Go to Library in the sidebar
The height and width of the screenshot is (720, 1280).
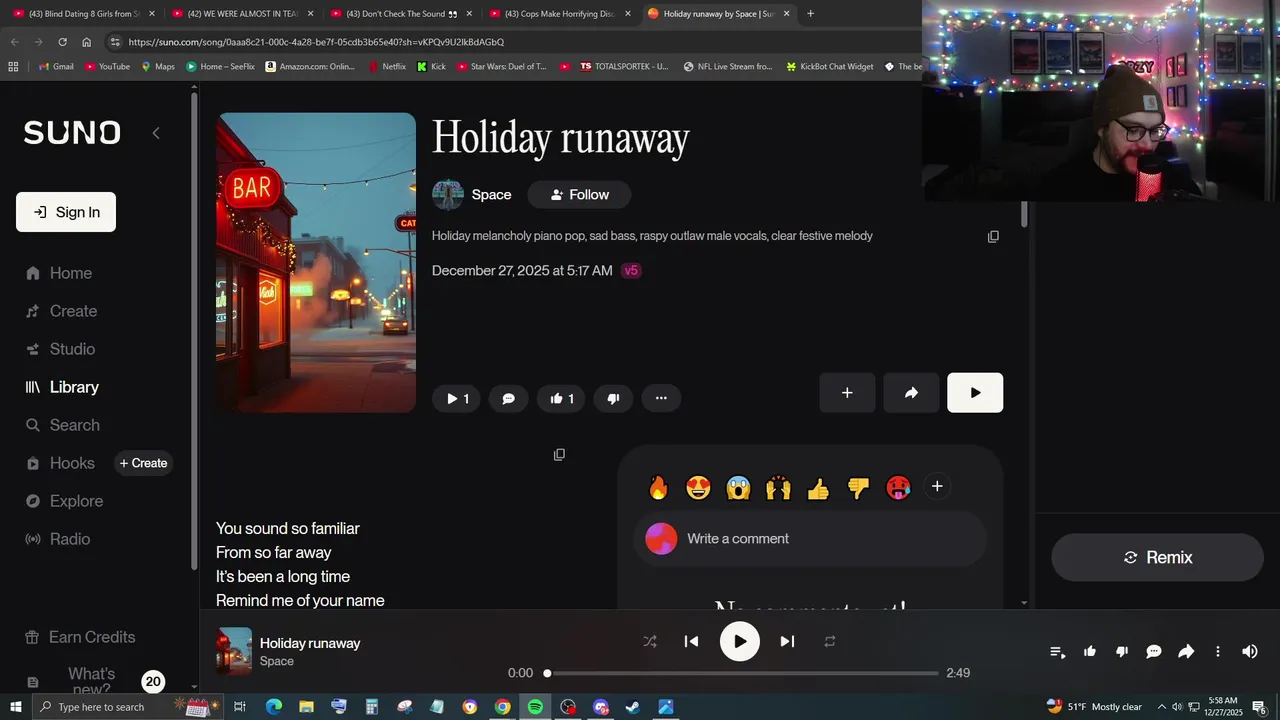coord(62,387)
